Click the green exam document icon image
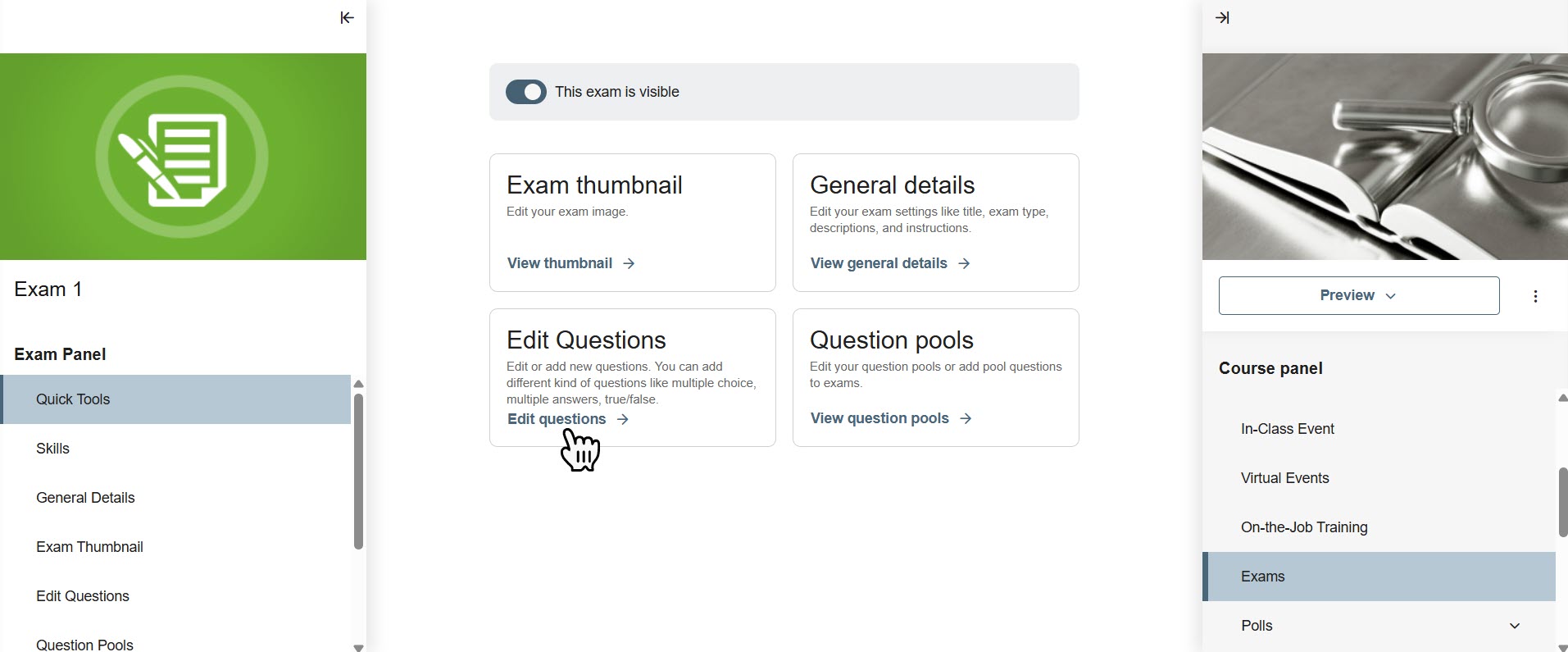The height and width of the screenshot is (652, 1568). pos(182,157)
